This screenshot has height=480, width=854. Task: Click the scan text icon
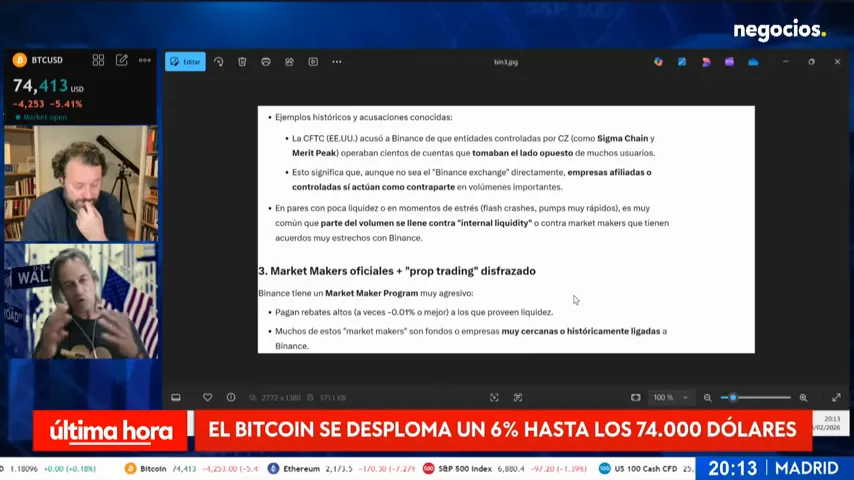click(518, 398)
